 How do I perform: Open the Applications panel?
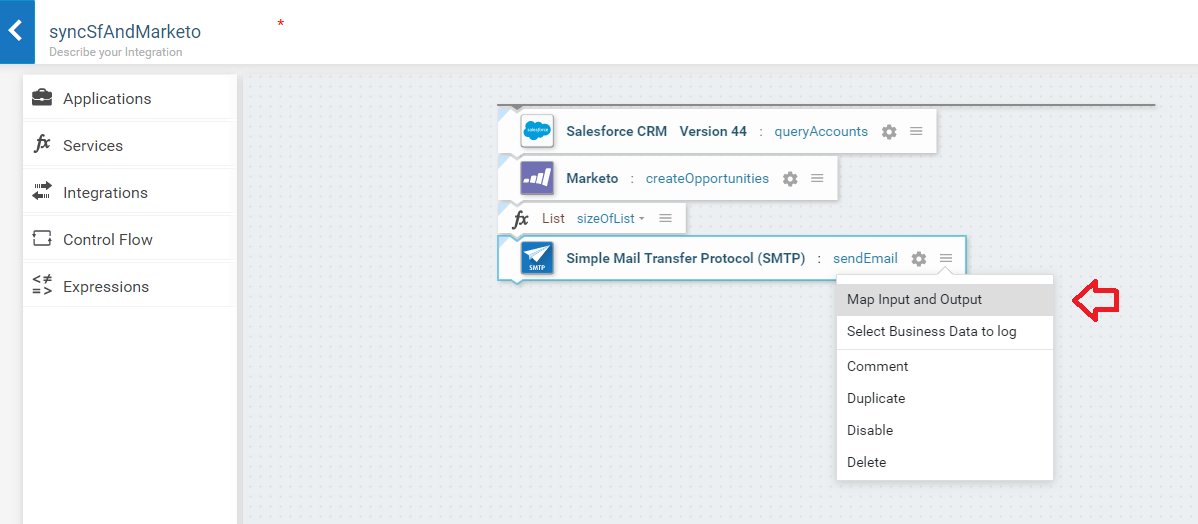click(130, 99)
